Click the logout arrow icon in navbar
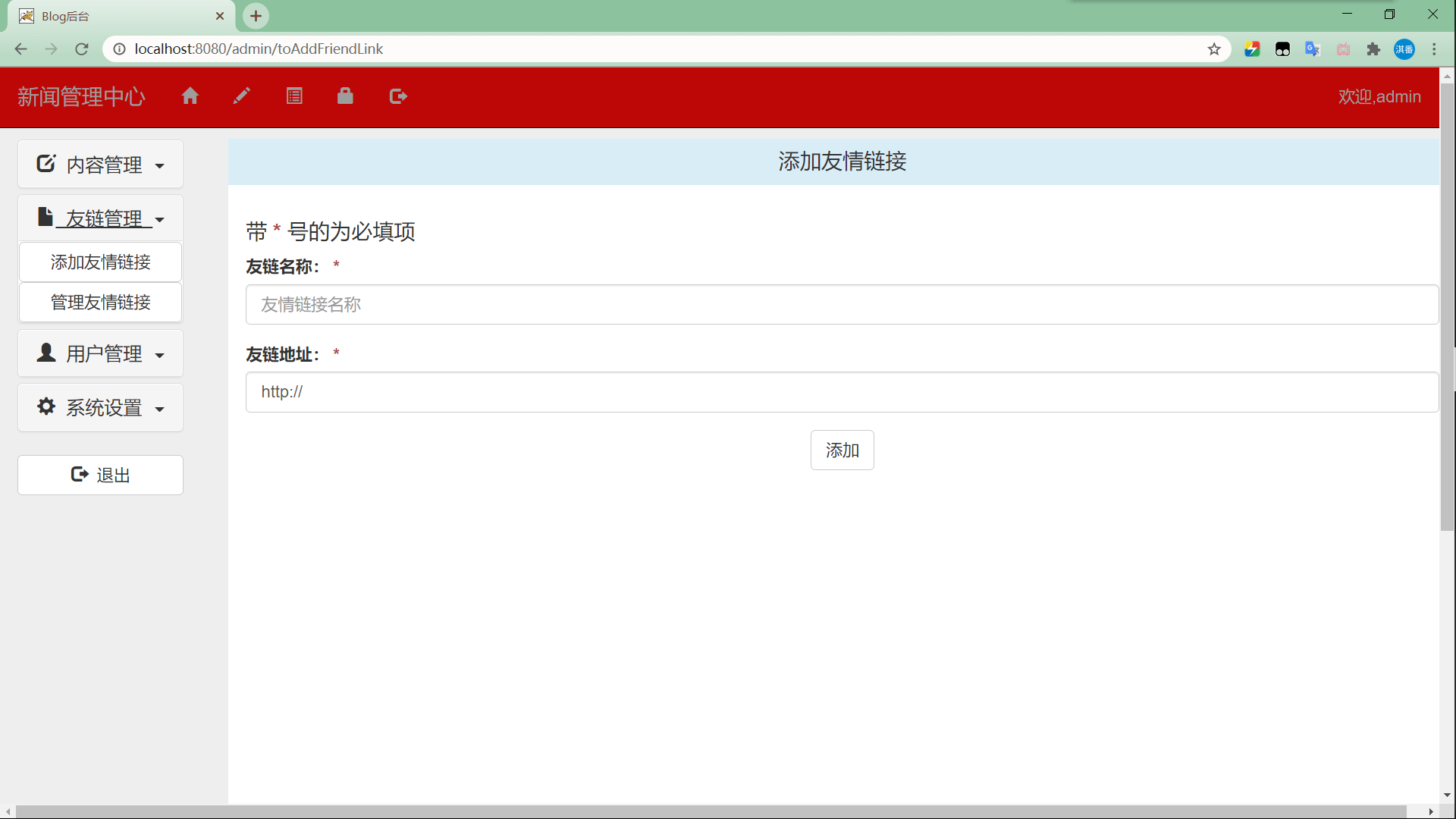The image size is (1456, 819). point(398,96)
